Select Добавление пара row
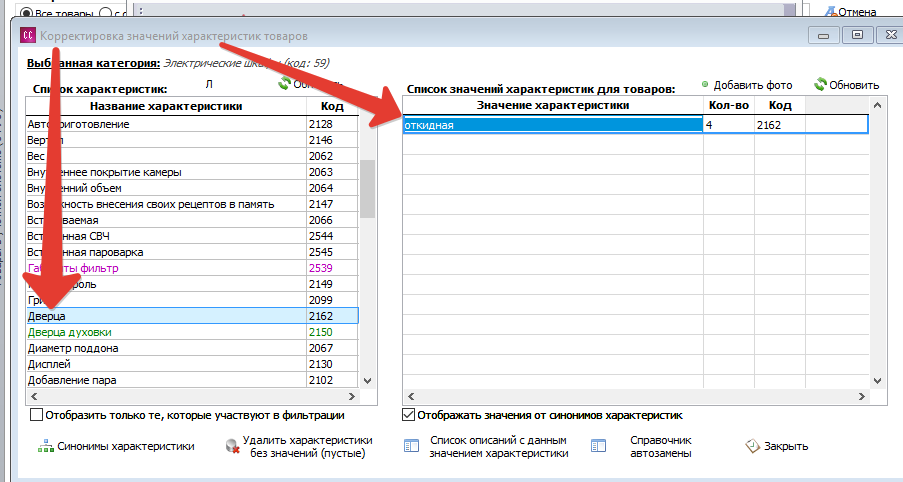This screenshot has width=903, height=482. point(192,380)
